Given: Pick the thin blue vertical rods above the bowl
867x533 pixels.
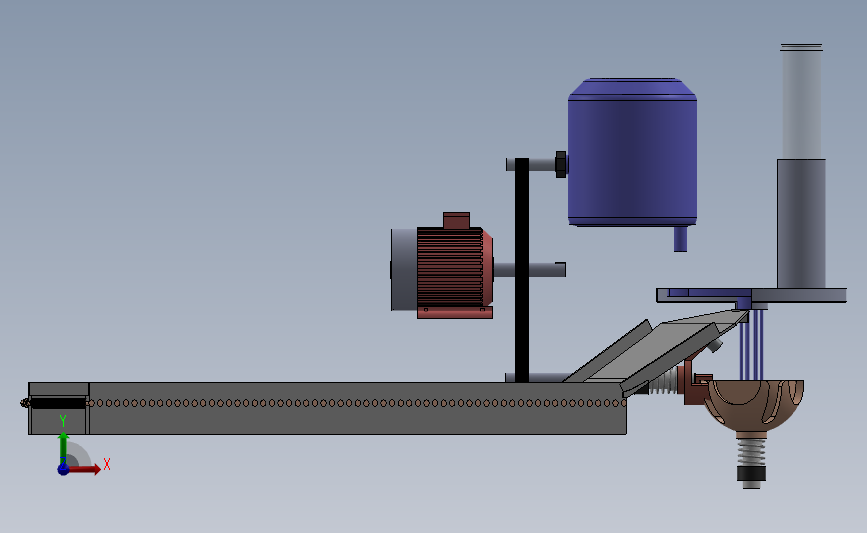Looking at the screenshot, I should click(752, 344).
